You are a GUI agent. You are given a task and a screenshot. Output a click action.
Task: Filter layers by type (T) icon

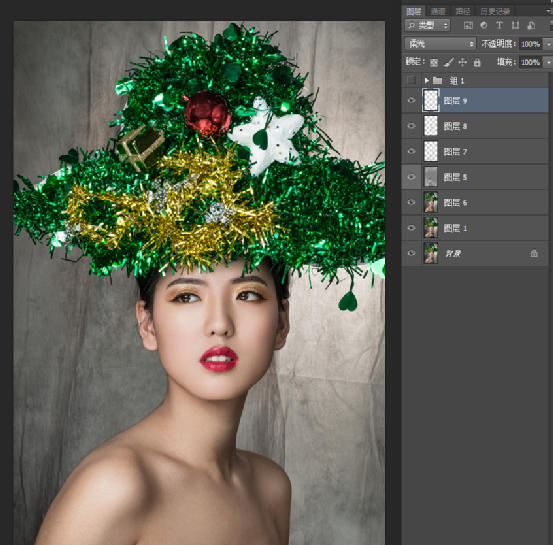point(499,25)
